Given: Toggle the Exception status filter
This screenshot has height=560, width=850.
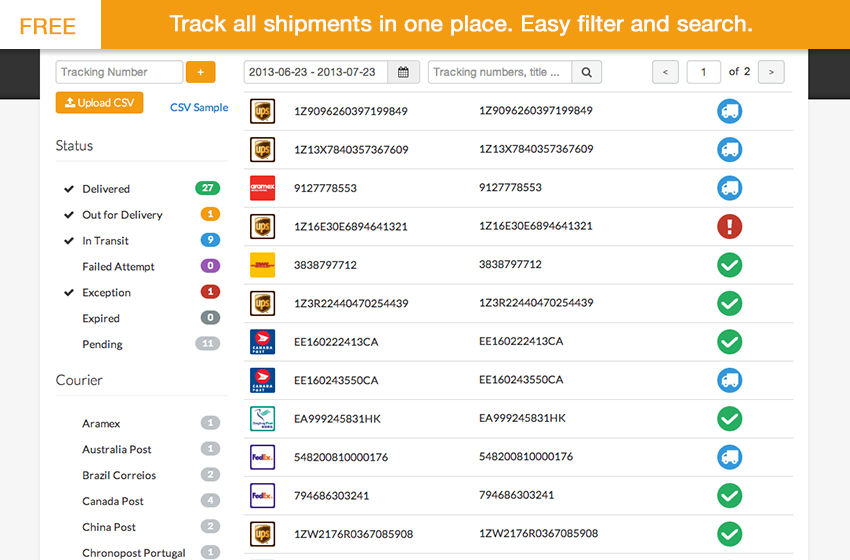Looking at the screenshot, I should coord(106,293).
